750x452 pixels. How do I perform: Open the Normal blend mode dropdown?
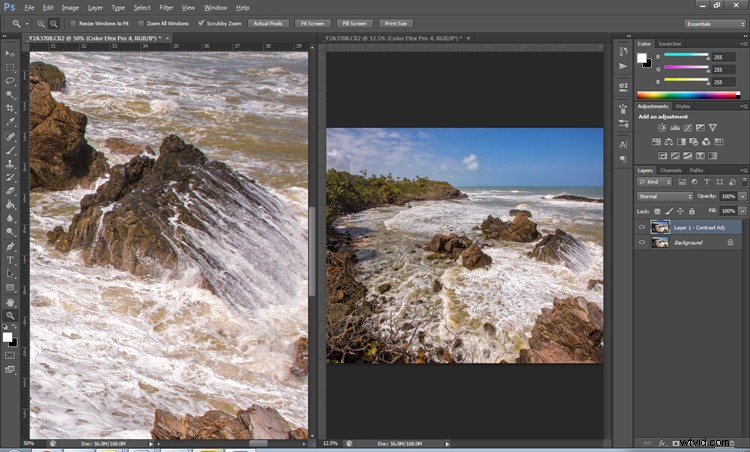point(664,197)
